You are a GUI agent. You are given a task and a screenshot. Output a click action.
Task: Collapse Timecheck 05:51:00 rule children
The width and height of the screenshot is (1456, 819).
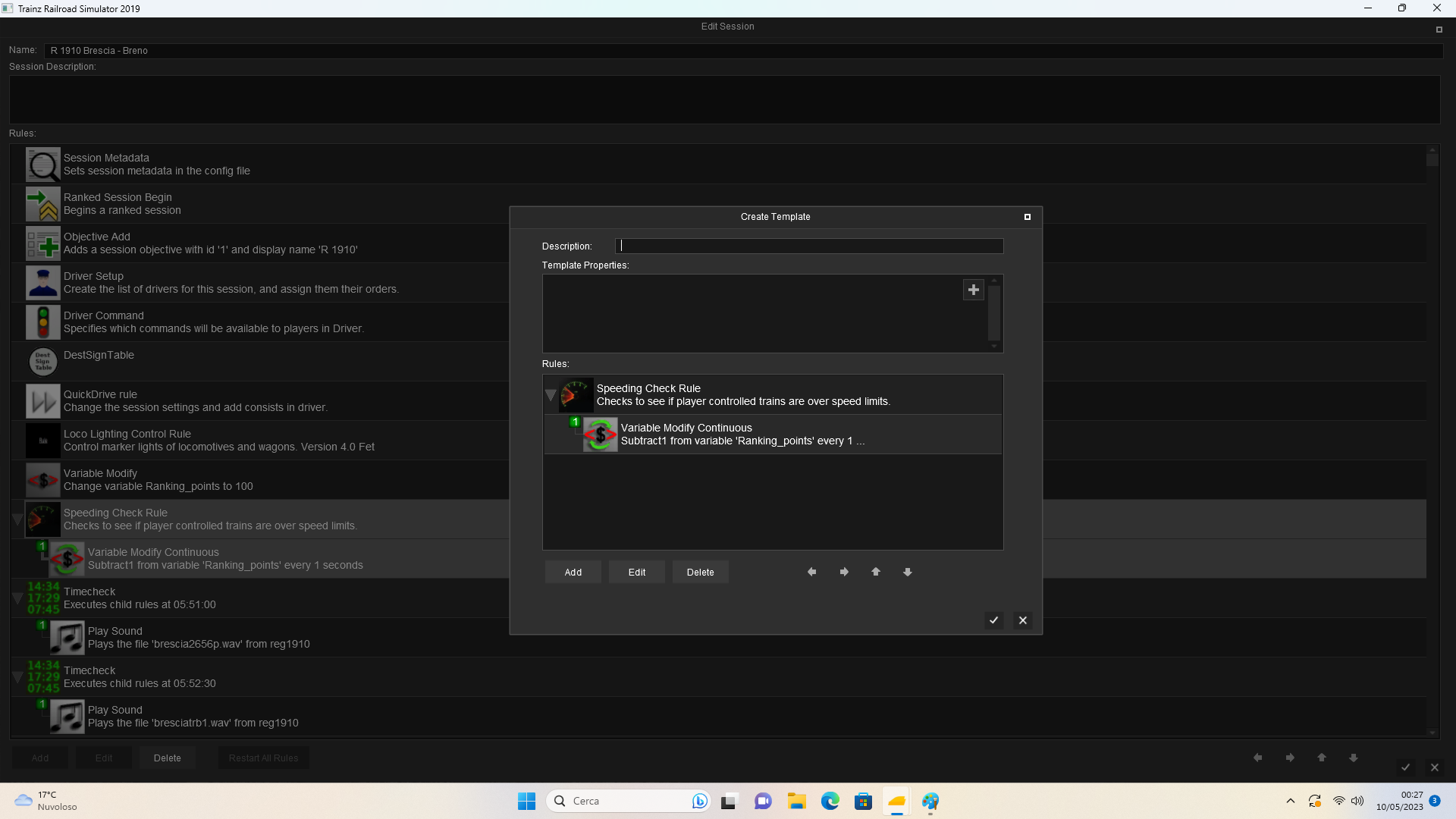tap(17, 598)
